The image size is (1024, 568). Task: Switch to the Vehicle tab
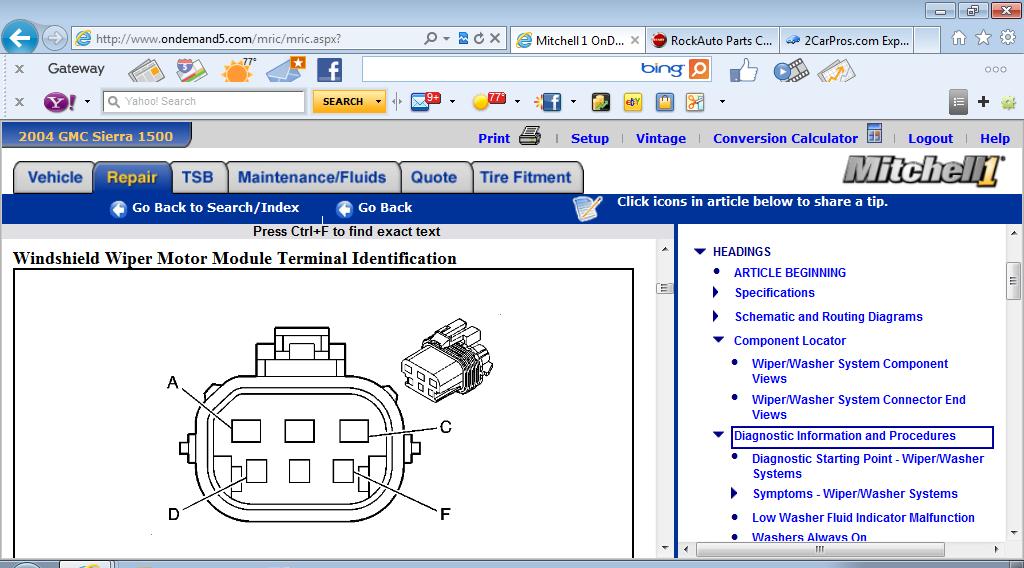click(55, 178)
